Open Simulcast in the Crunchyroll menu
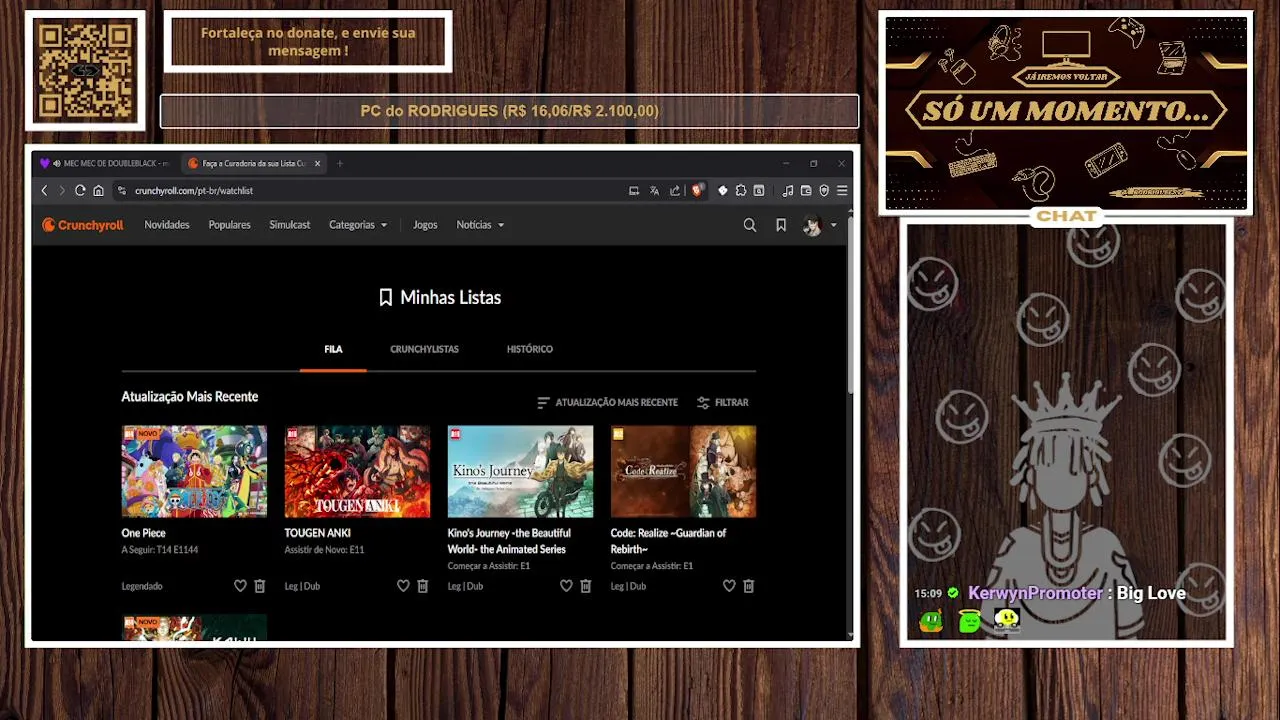Screen dimensions: 1280x720 [x=289, y=225]
